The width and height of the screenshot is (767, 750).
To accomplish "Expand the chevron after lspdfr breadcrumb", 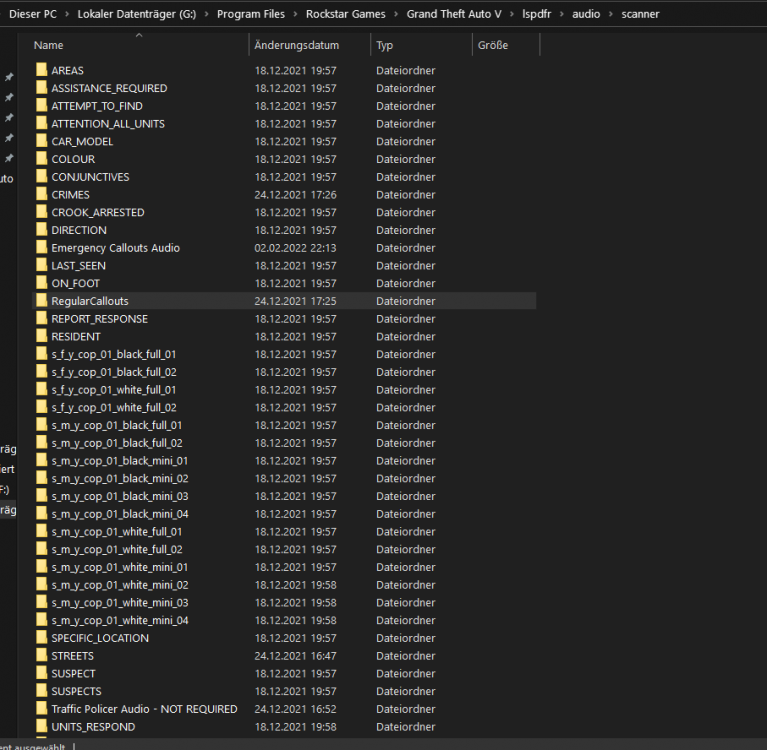I will click(564, 14).
